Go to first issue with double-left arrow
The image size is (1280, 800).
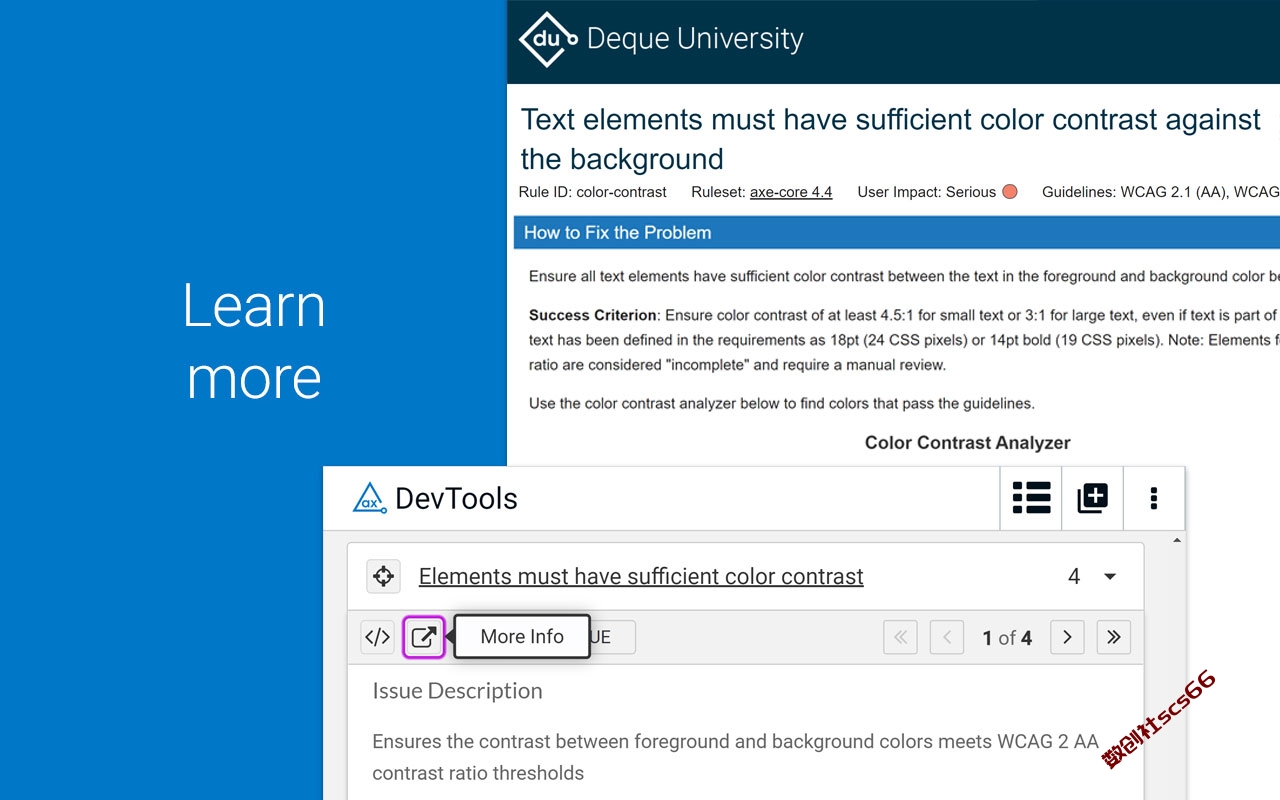tap(901, 637)
